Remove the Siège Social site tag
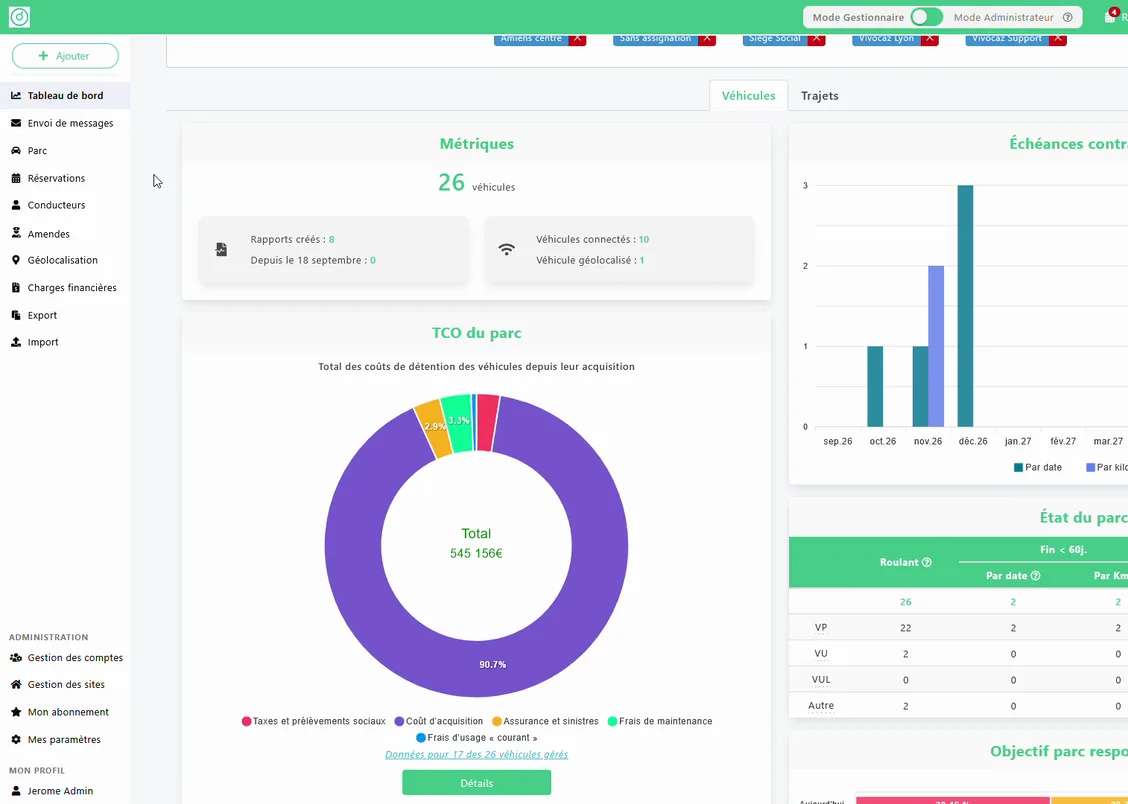 [816, 39]
